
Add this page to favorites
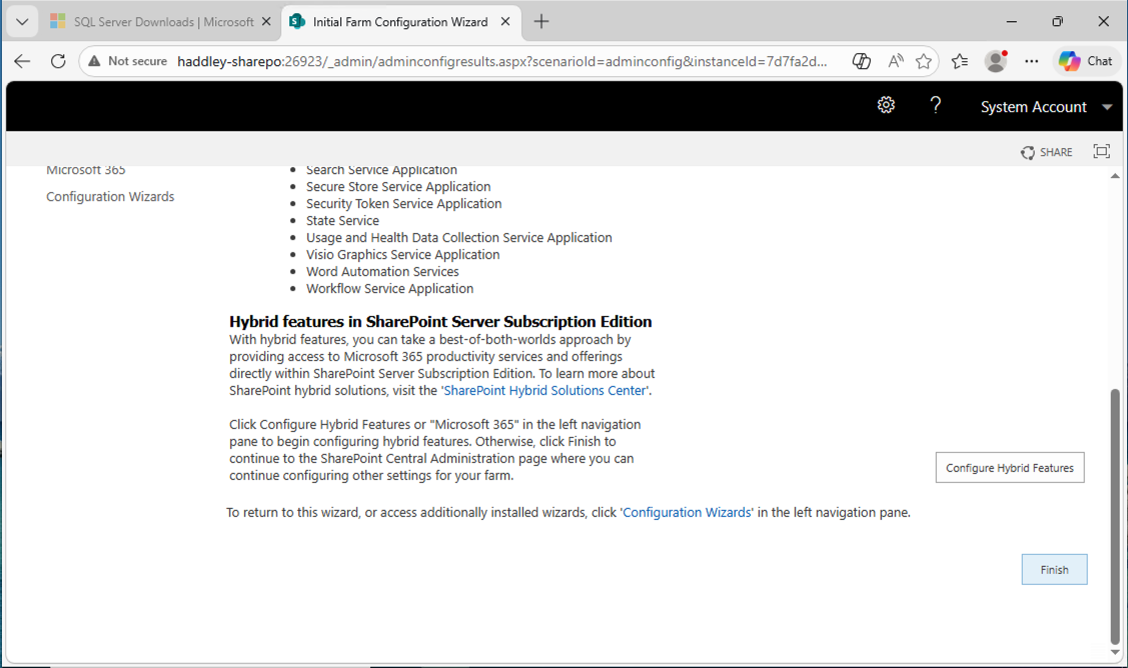(924, 61)
